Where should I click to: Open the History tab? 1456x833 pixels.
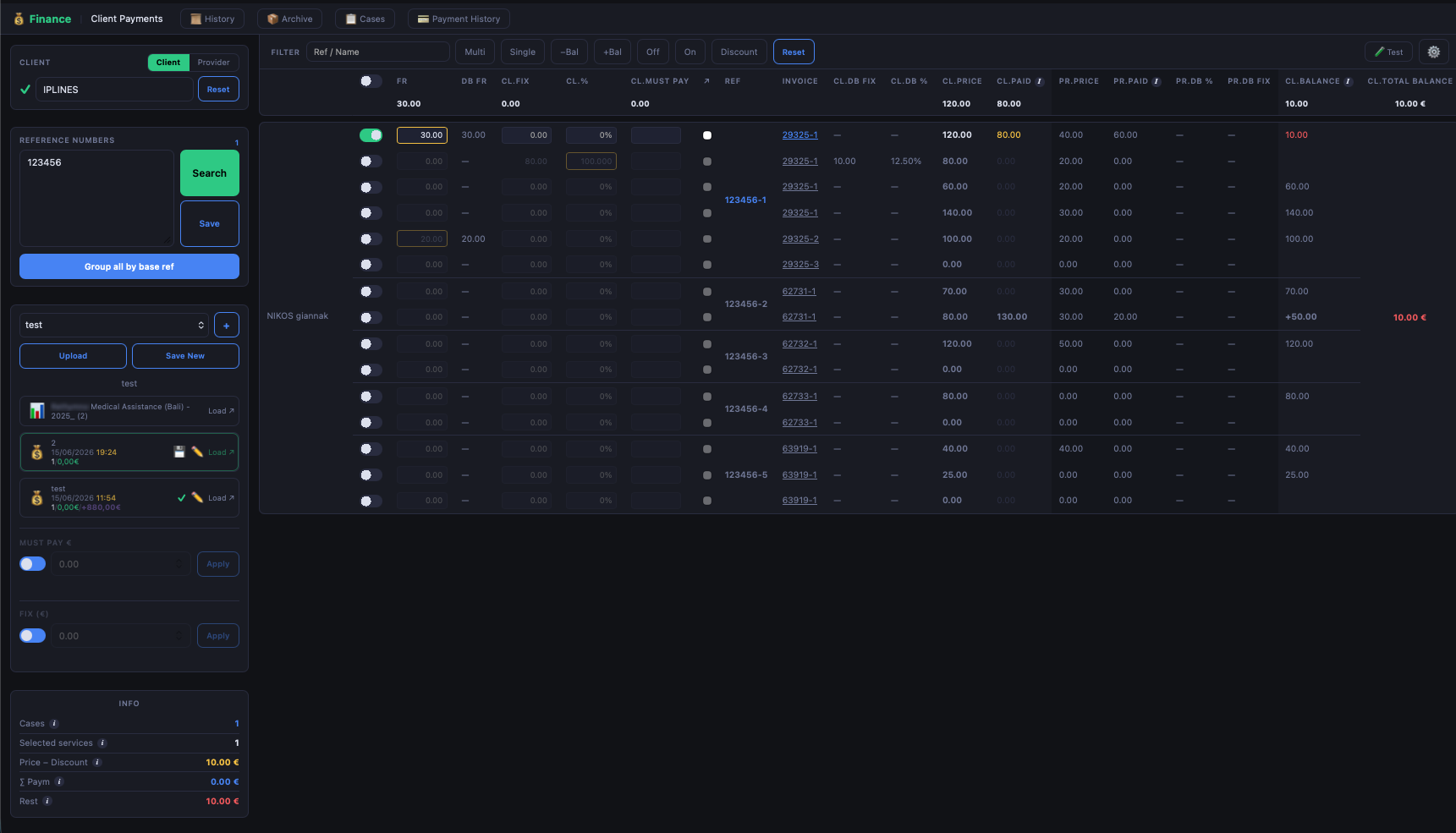coord(212,19)
